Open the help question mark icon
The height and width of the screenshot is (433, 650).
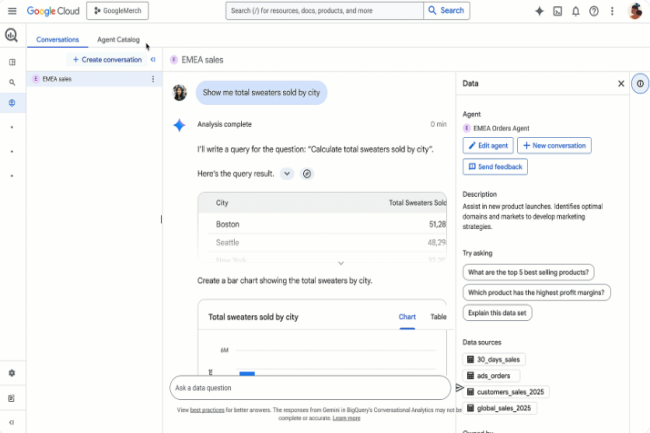pyautogui.click(x=594, y=11)
